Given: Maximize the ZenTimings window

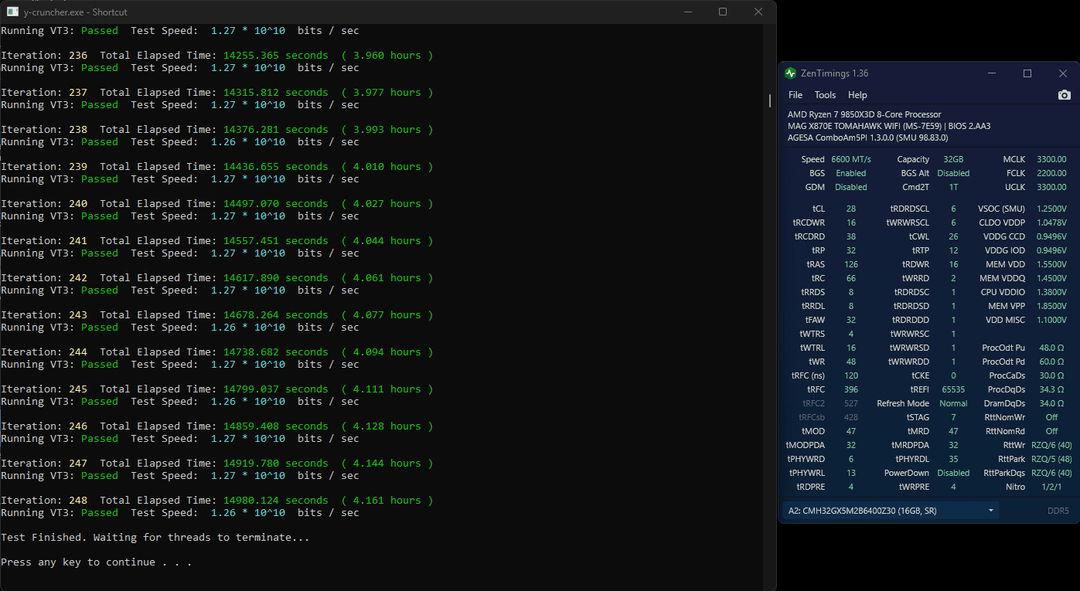Looking at the screenshot, I should (x=1027, y=73).
